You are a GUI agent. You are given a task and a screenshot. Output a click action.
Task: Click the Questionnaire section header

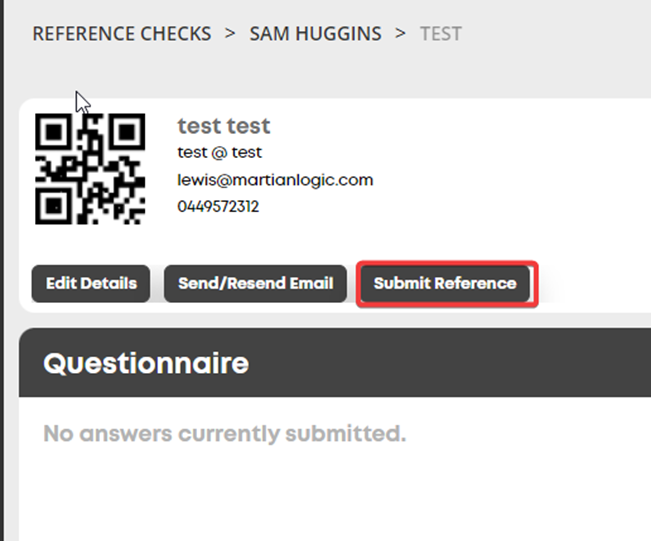(335, 362)
